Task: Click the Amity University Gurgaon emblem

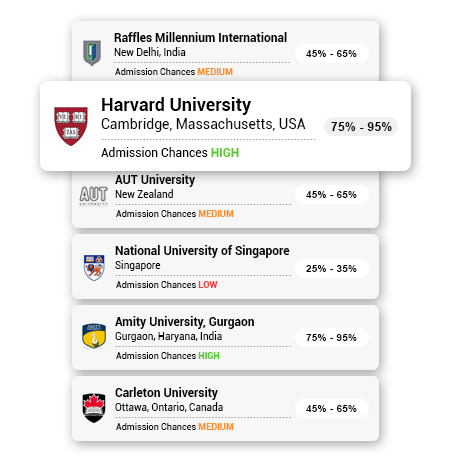Action: pos(94,336)
